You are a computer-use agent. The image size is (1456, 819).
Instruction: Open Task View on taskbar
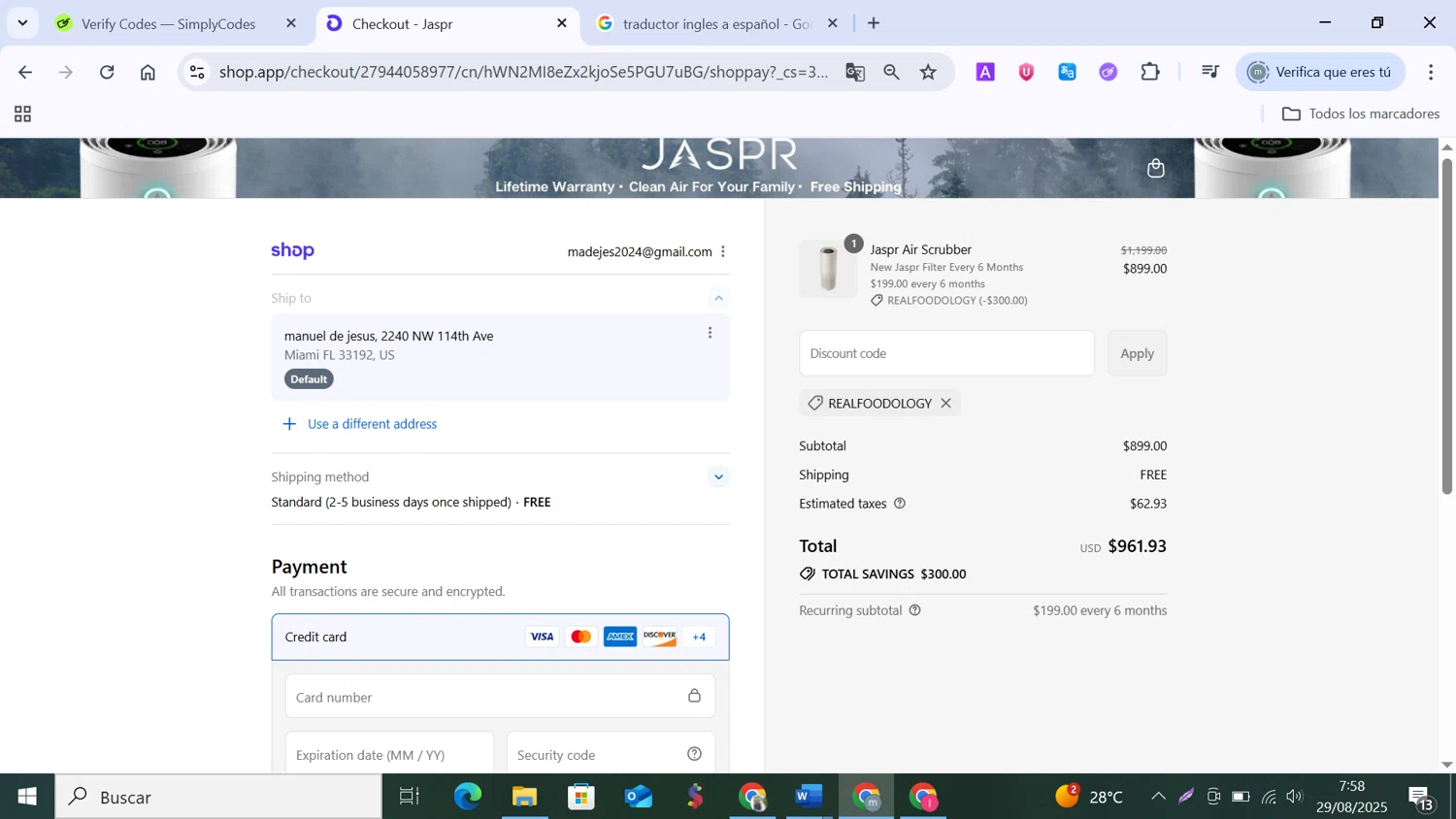(x=410, y=797)
